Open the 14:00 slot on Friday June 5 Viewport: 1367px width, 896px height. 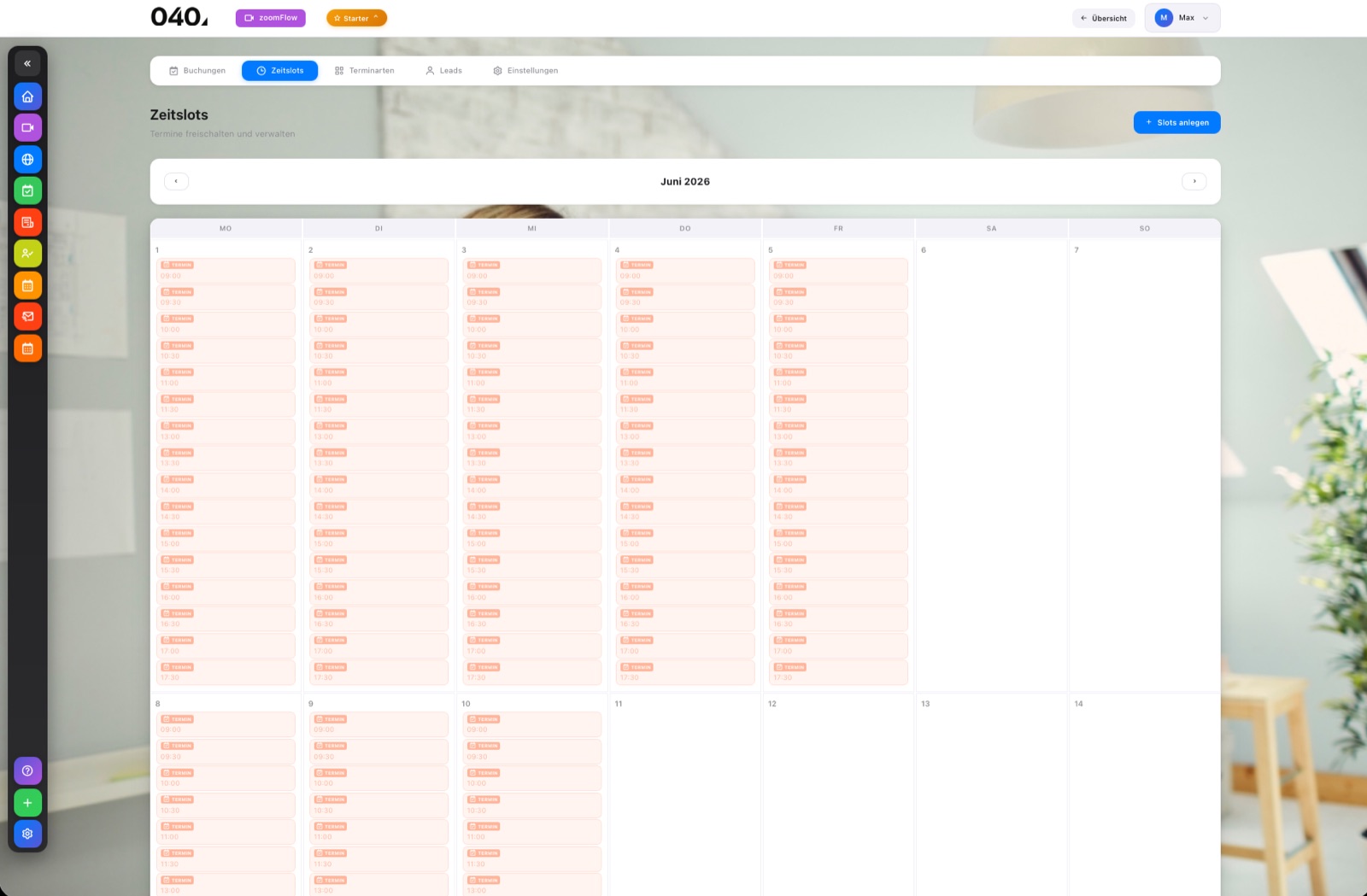coord(838,485)
